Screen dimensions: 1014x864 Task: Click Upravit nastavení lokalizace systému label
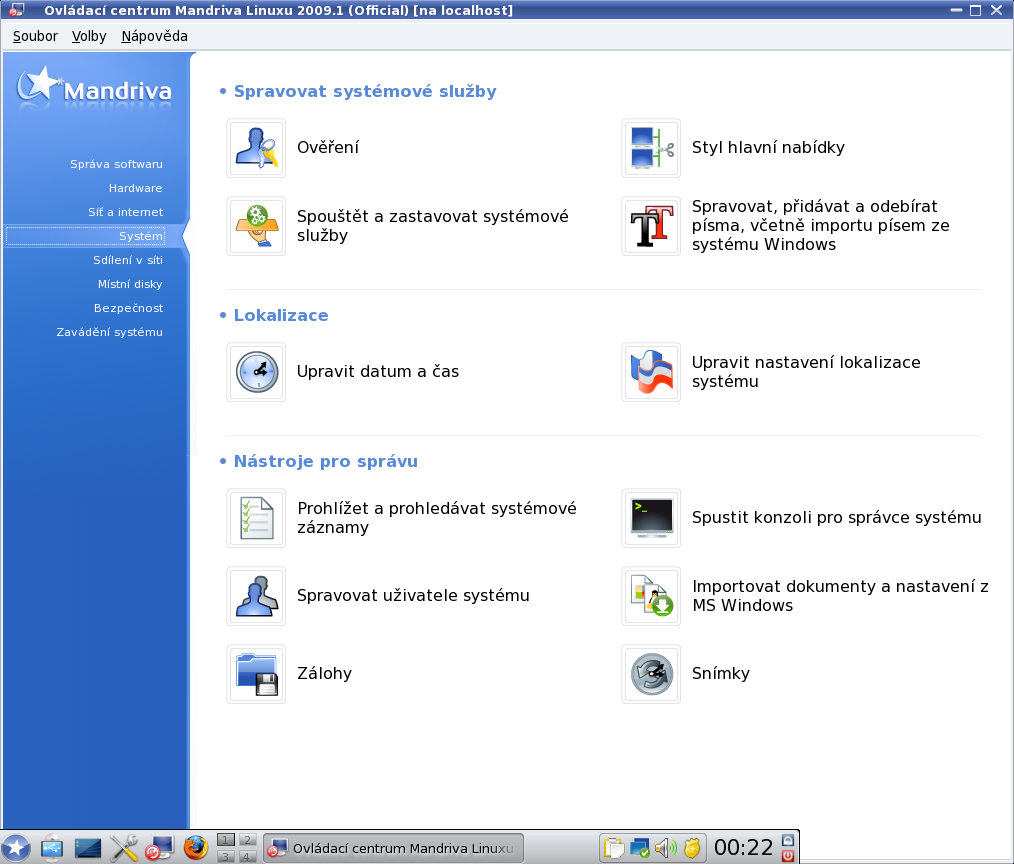tap(806, 372)
